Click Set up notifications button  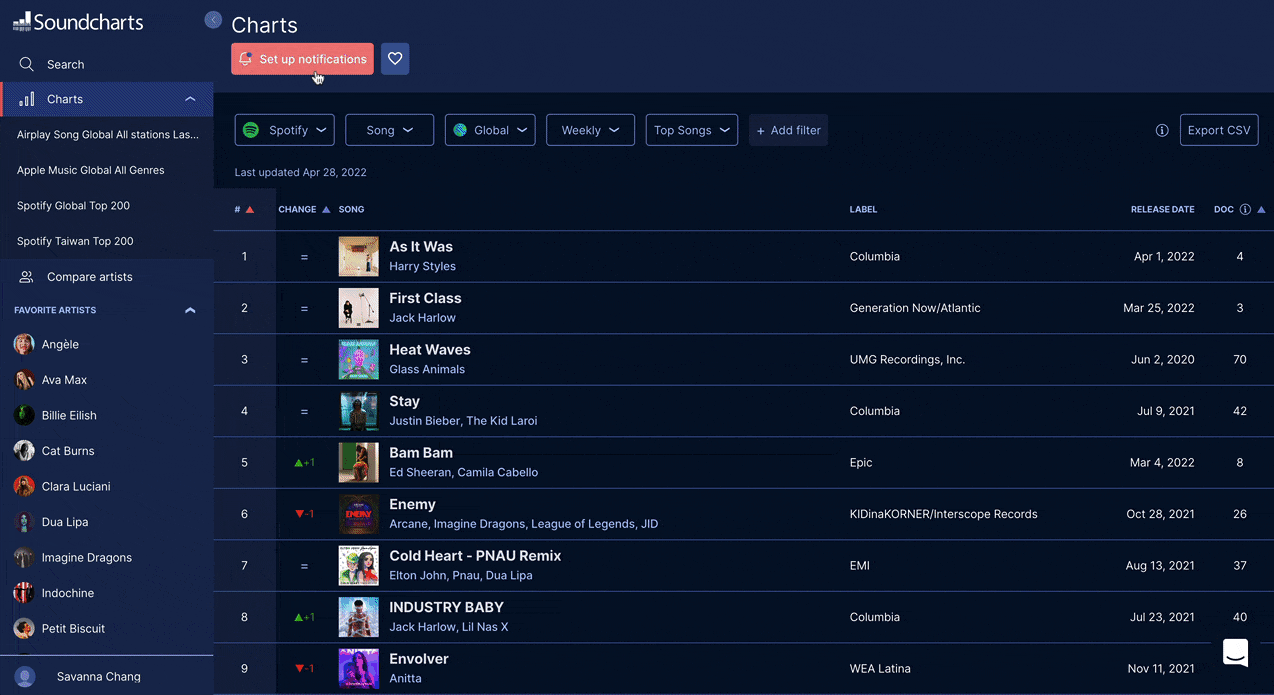click(302, 59)
